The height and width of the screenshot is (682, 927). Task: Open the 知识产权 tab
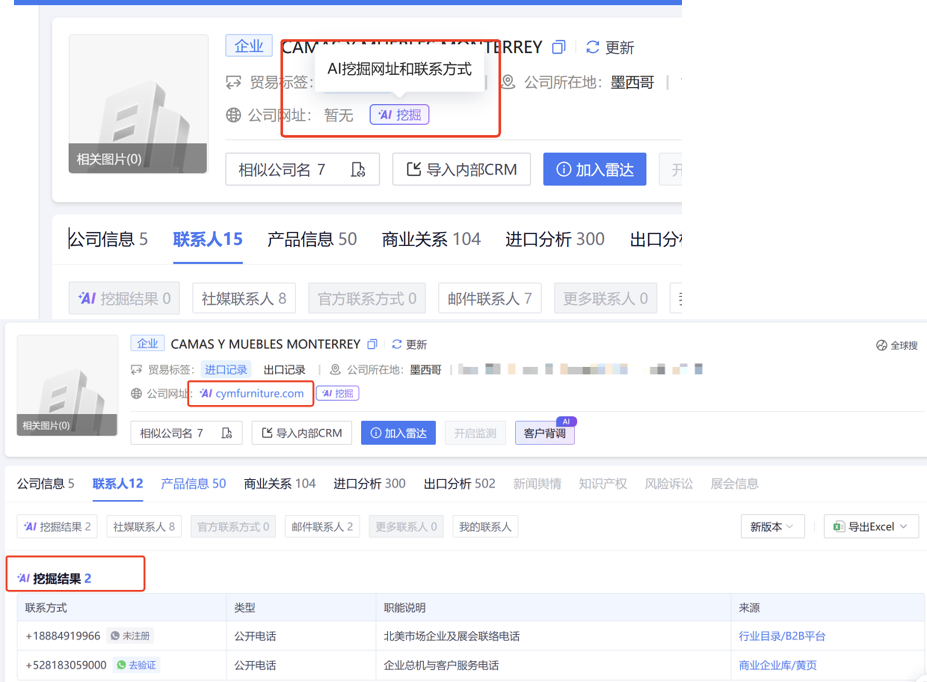click(x=602, y=483)
